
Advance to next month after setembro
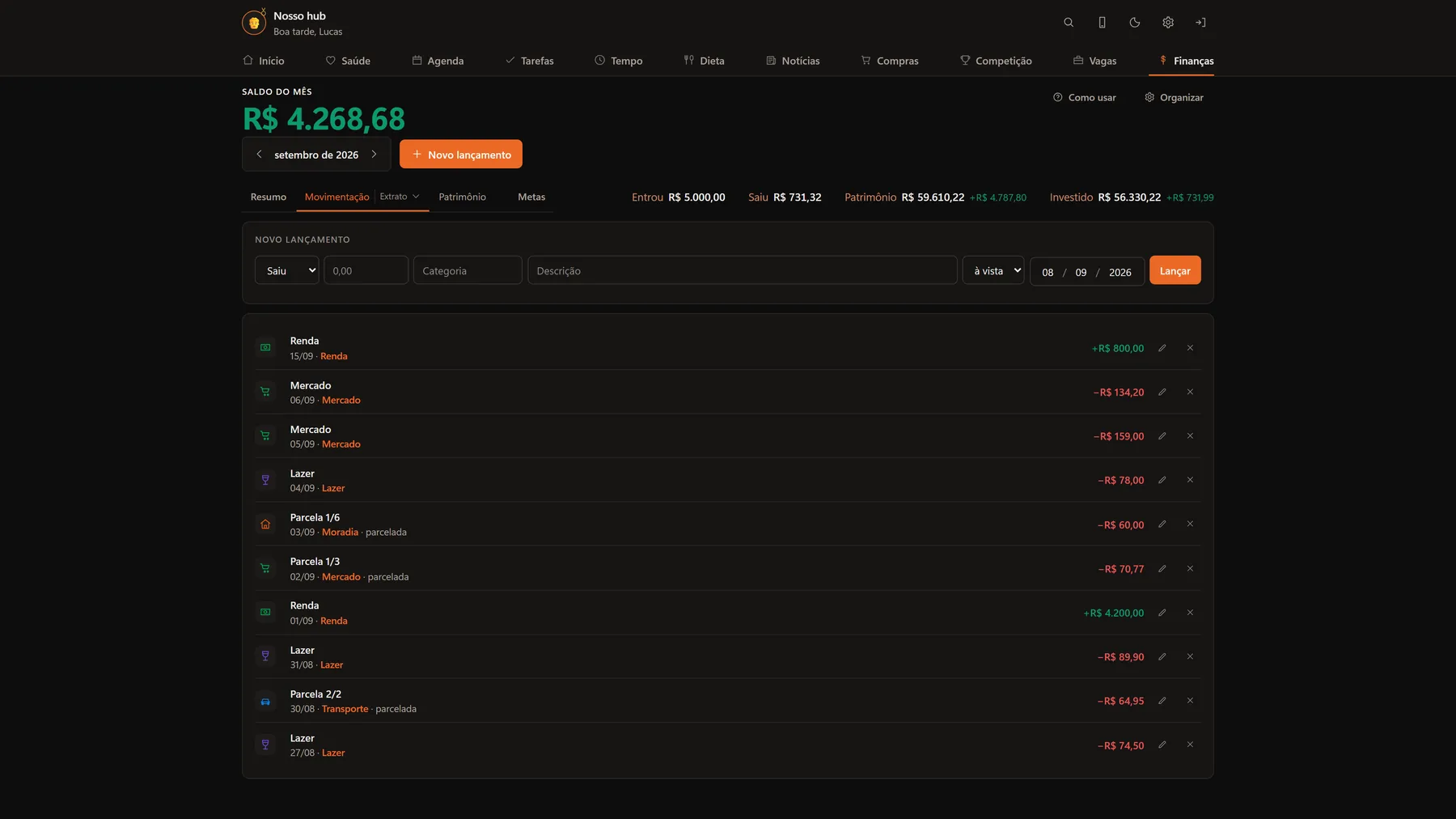tap(374, 154)
